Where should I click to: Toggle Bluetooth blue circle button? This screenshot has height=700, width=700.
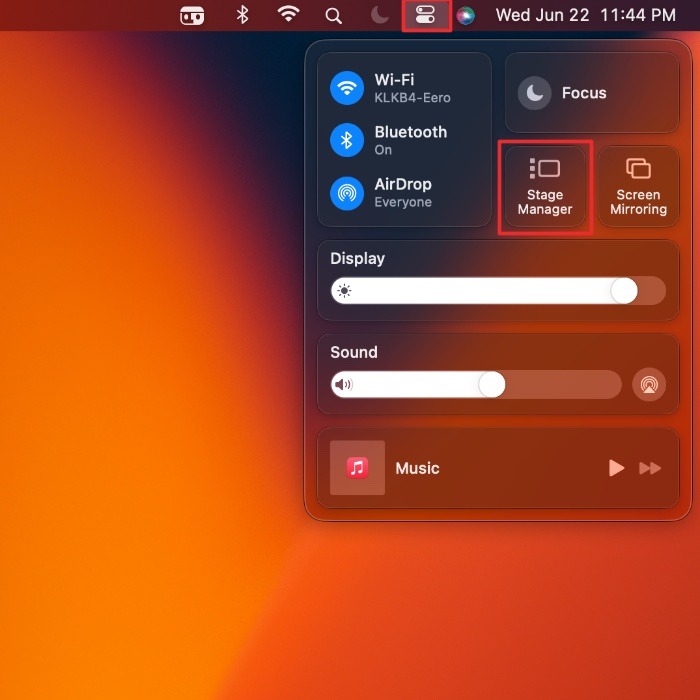click(347, 140)
